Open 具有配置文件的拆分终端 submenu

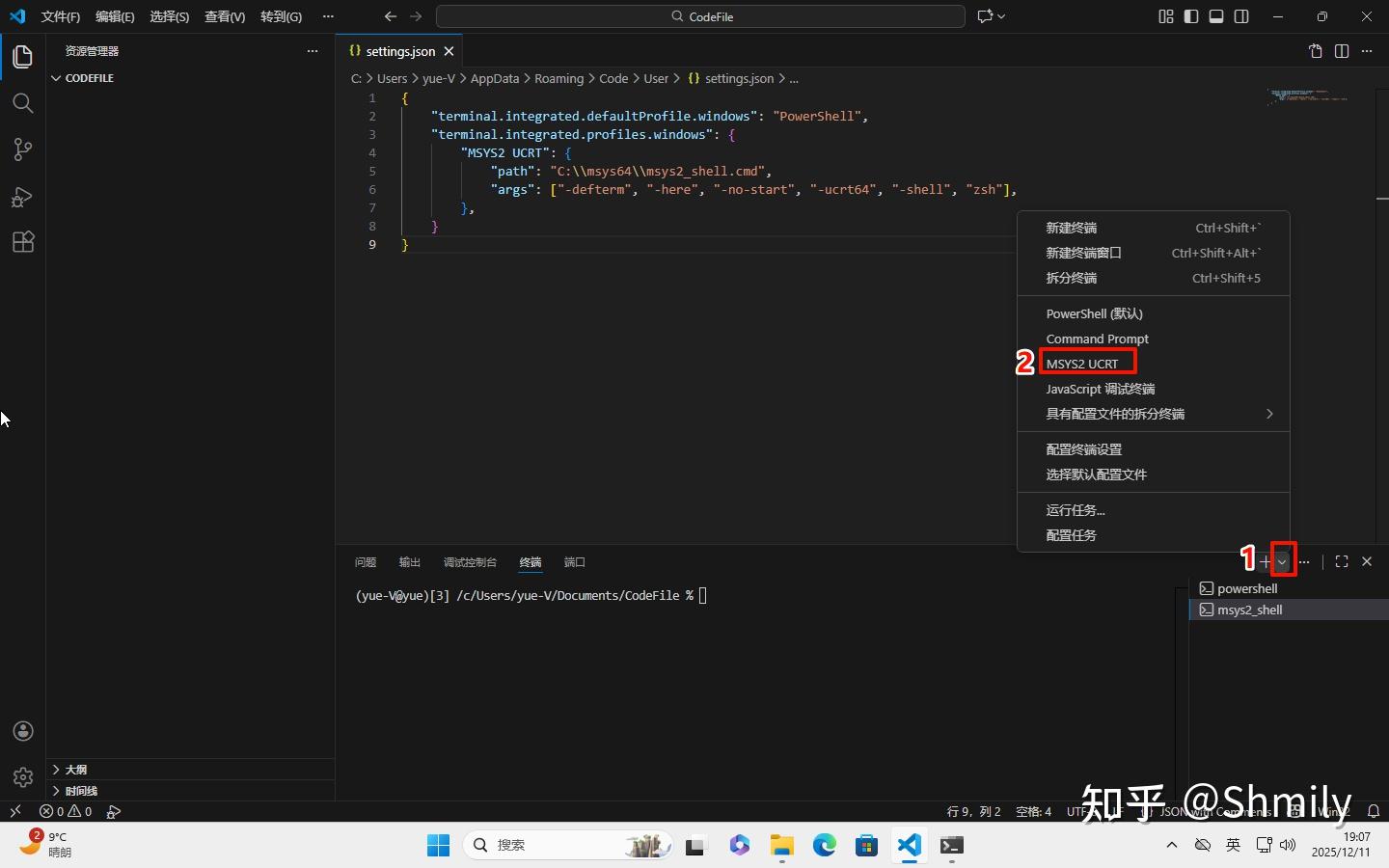(x=1154, y=414)
